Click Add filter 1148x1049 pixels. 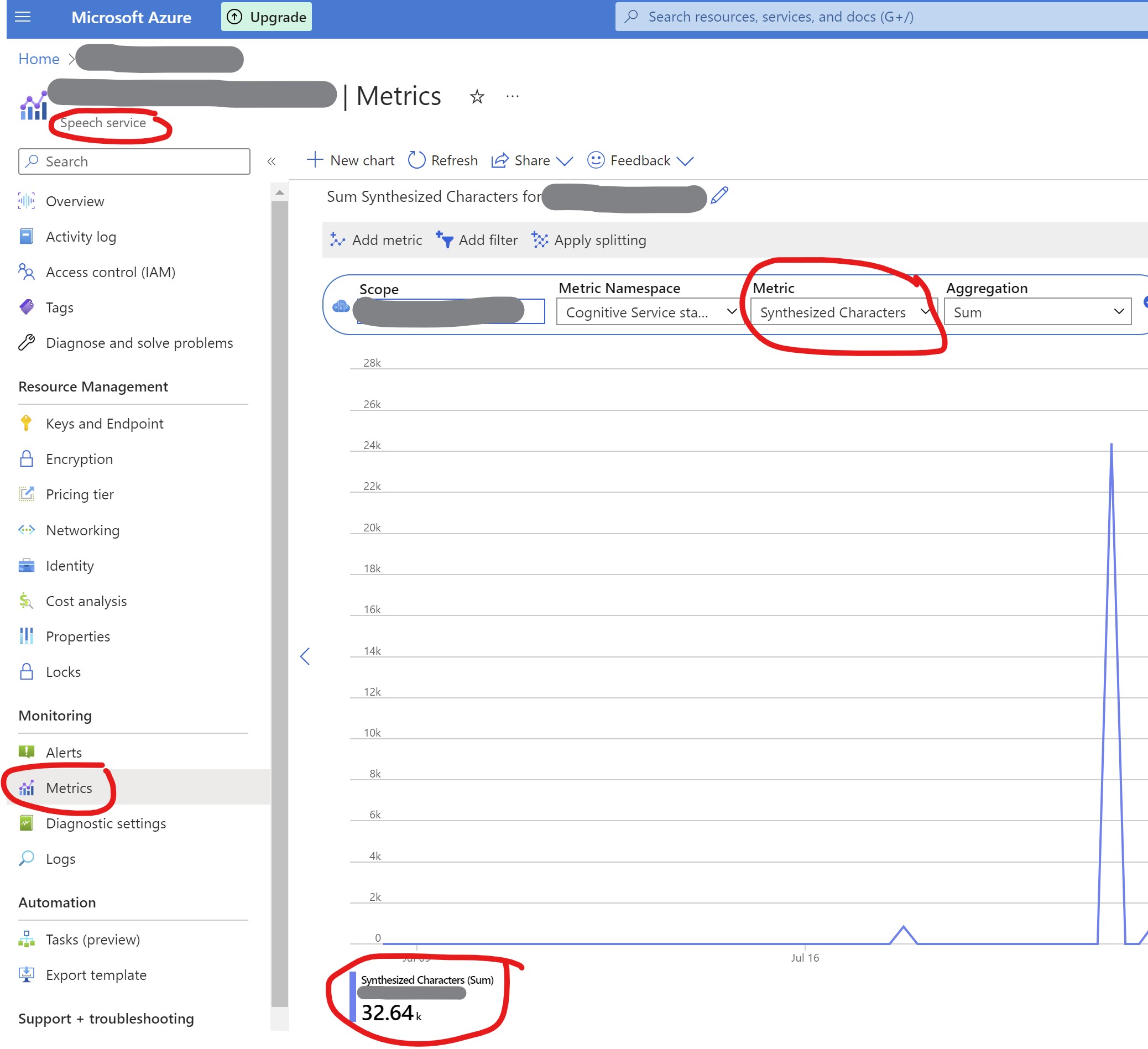477,241
